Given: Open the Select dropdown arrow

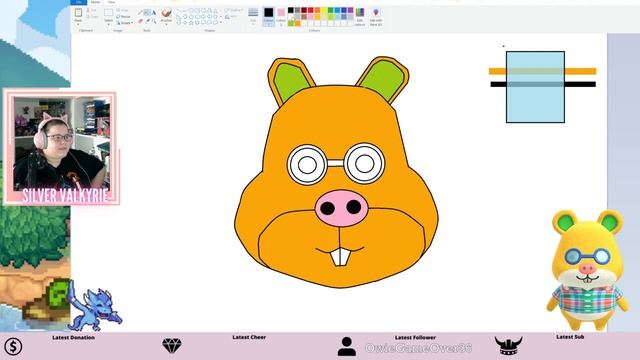Looking at the screenshot, I should [x=109, y=24].
